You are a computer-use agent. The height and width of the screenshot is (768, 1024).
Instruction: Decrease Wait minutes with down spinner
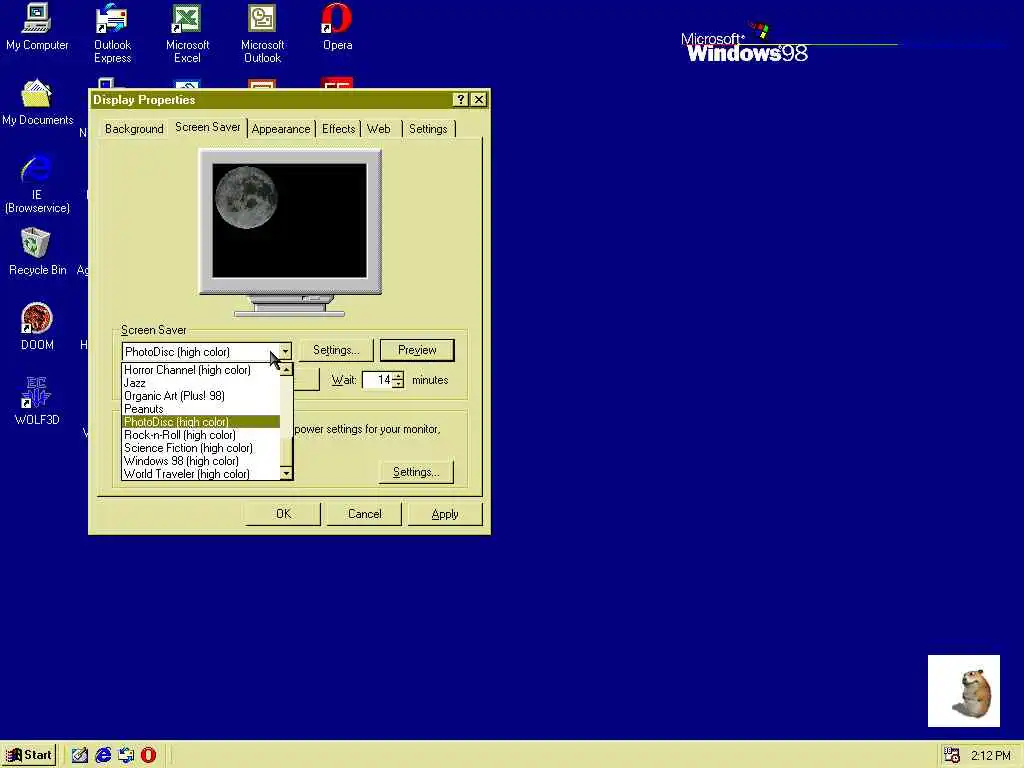point(398,385)
